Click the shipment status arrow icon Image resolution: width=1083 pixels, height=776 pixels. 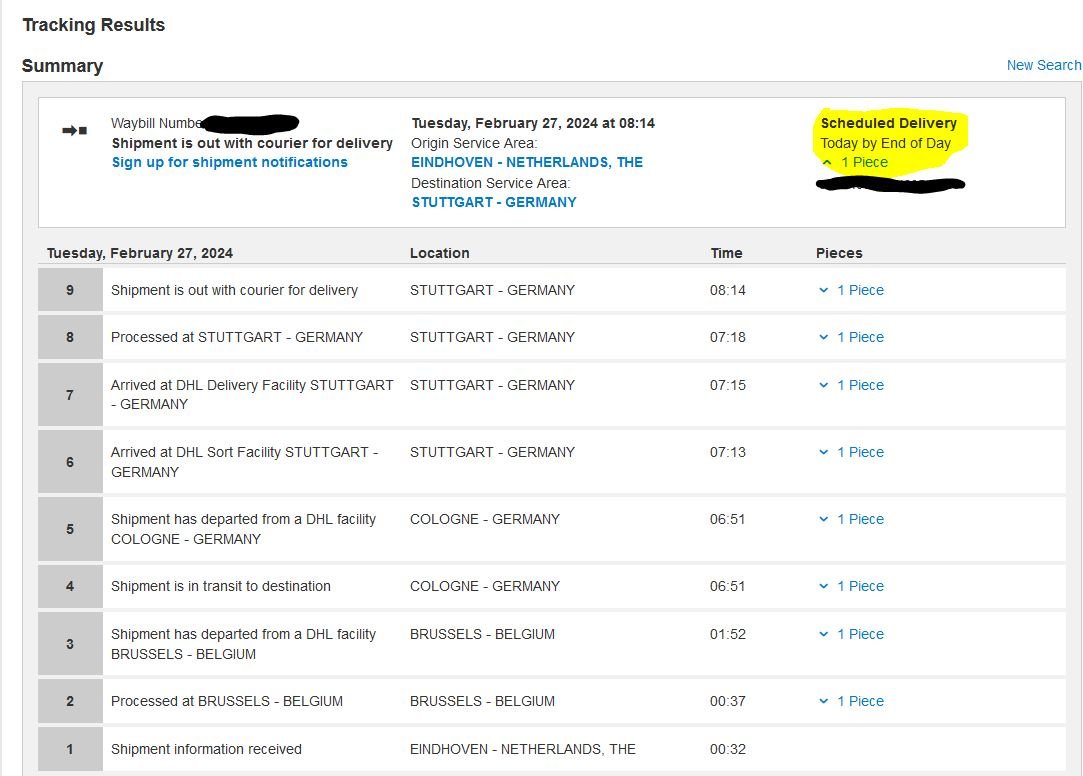(x=75, y=130)
